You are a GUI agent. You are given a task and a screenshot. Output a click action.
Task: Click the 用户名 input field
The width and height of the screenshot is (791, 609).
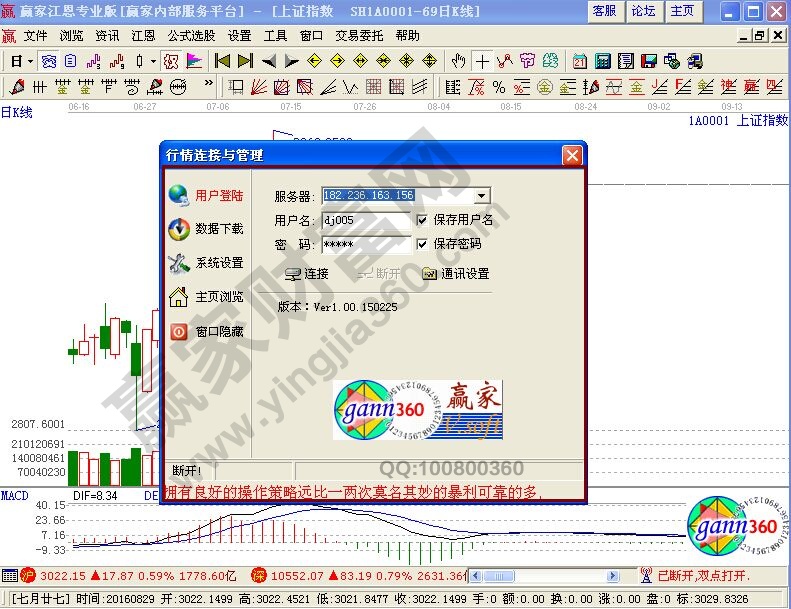[365, 220]
